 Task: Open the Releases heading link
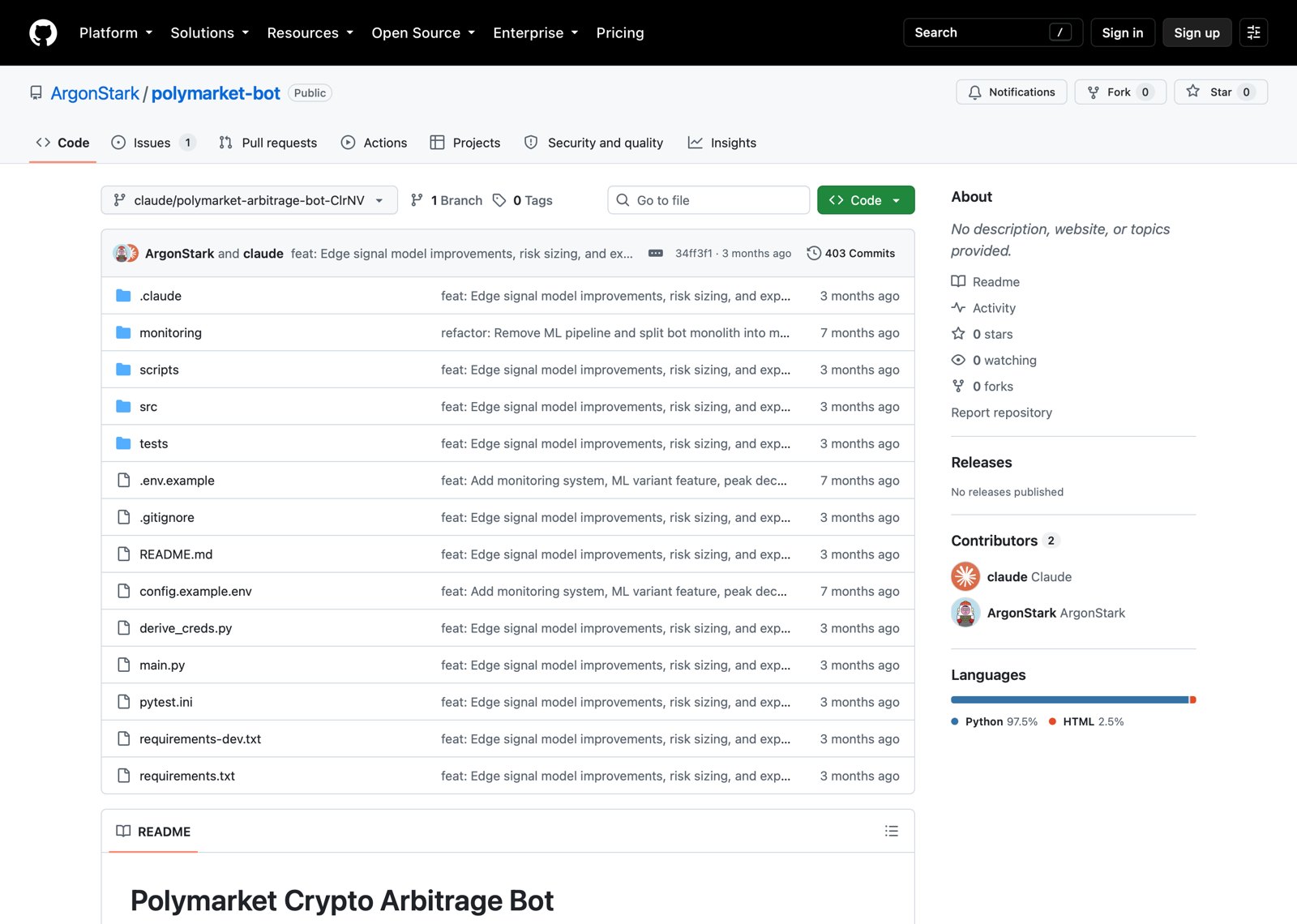(x=982, y=462)
